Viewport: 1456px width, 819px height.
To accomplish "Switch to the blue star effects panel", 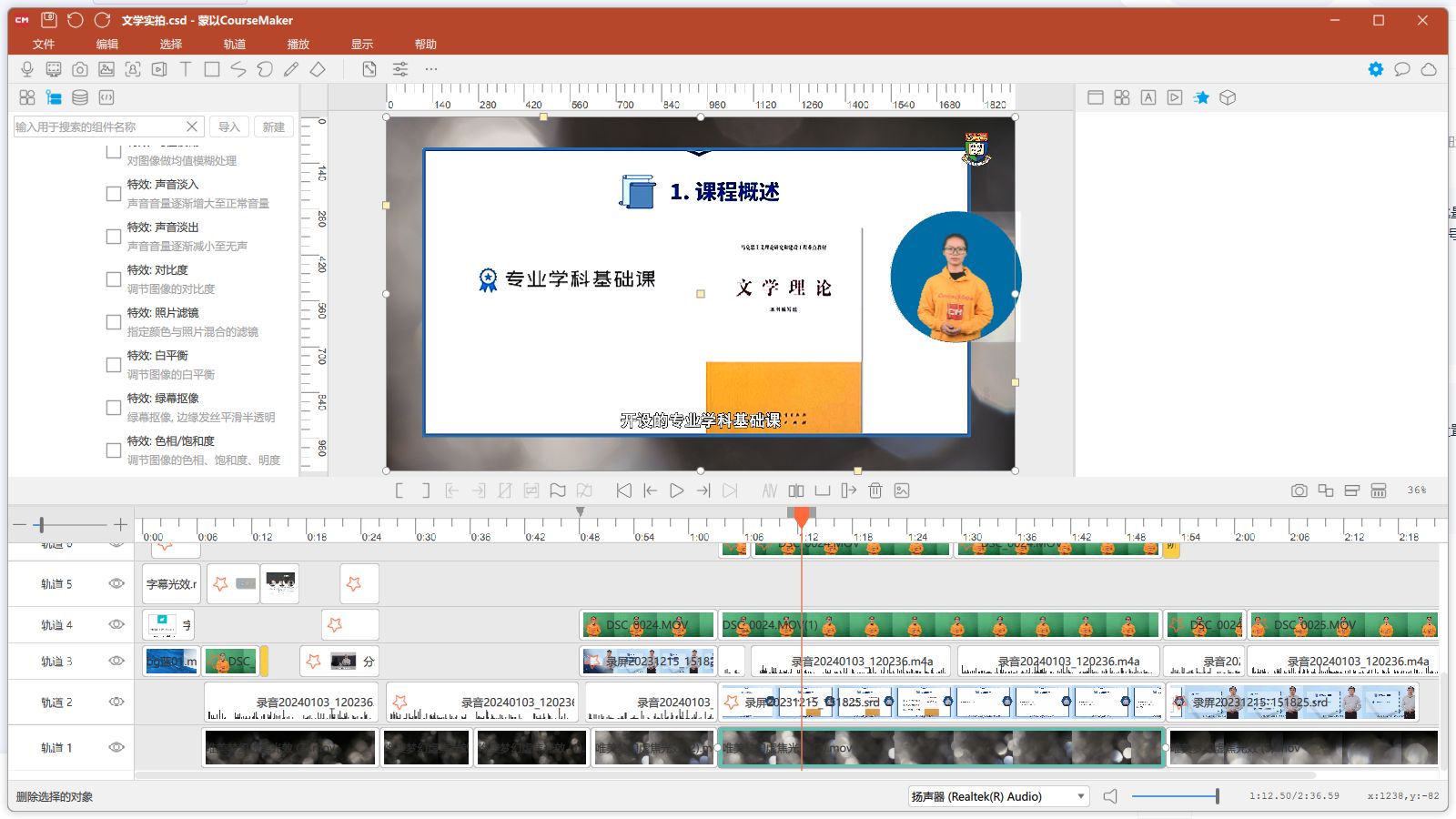I will 1201,97.
